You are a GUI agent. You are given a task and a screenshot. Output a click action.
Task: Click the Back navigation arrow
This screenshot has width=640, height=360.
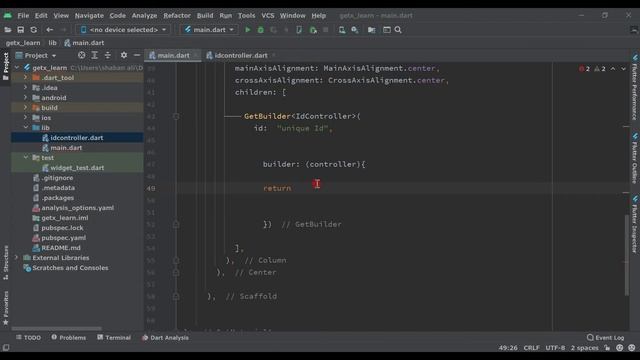49,30
